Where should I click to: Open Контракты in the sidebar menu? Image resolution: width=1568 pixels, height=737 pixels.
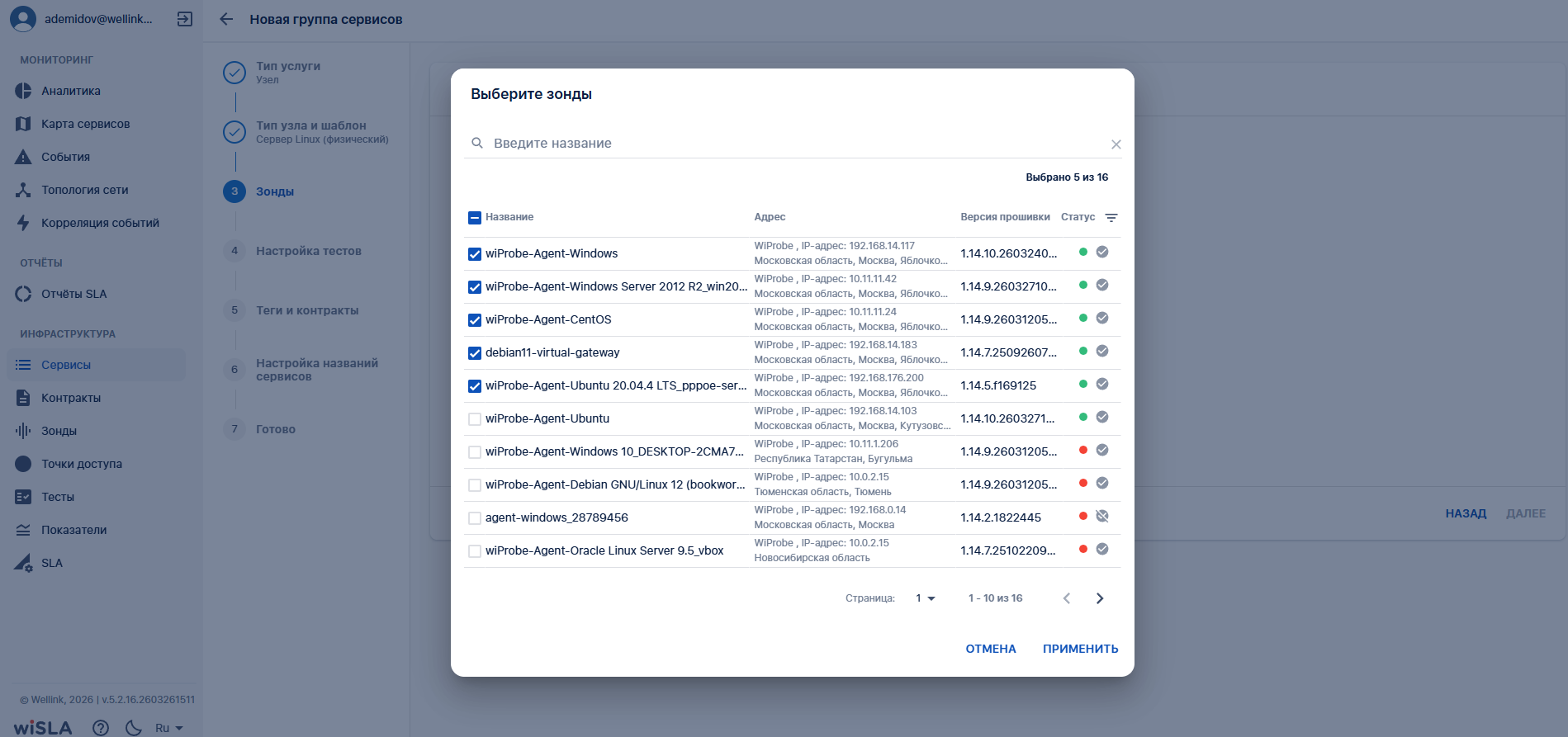(x=71, y=398)
